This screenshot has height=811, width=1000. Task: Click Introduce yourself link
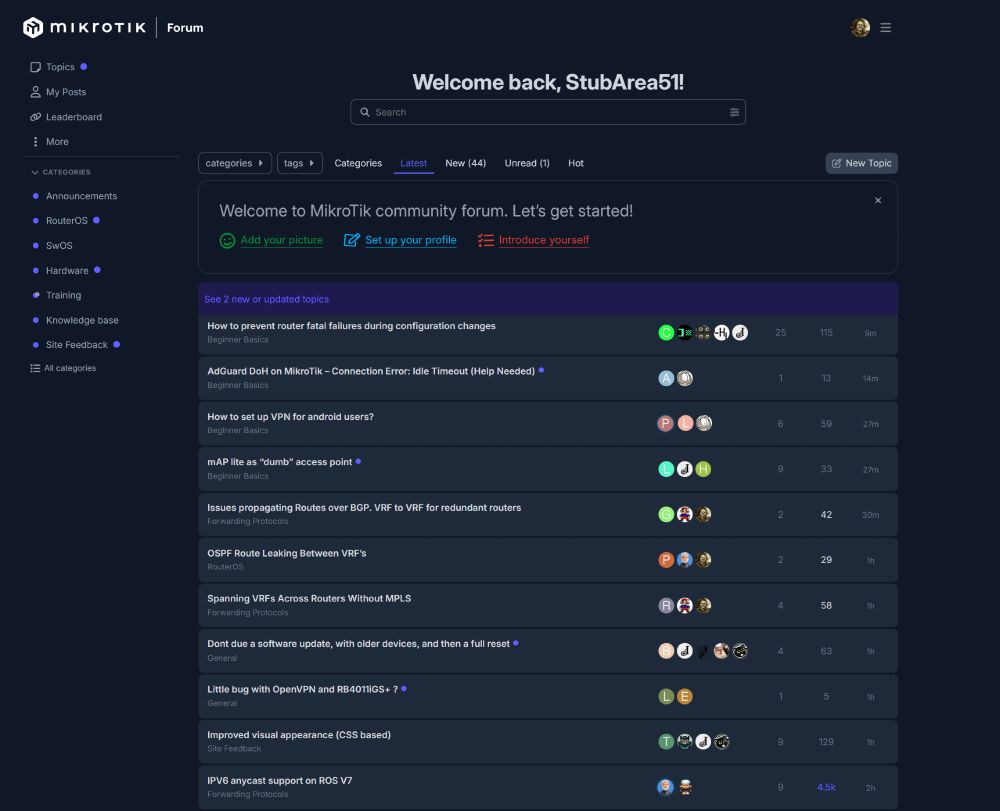click(x=543, y=240)
